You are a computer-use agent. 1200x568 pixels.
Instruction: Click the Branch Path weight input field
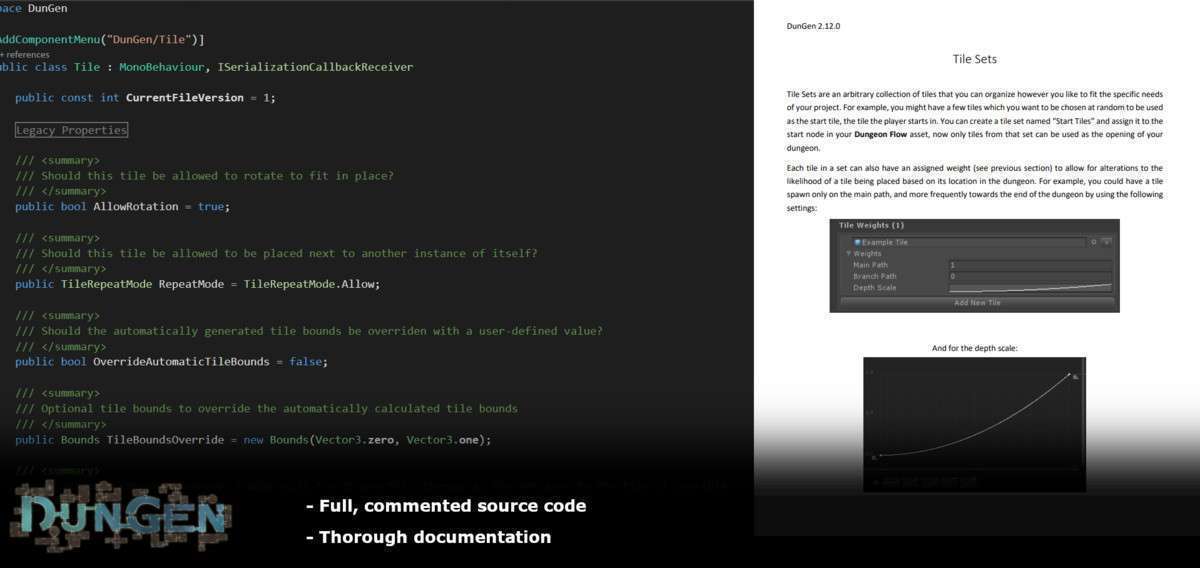(x=1030, y=276)
